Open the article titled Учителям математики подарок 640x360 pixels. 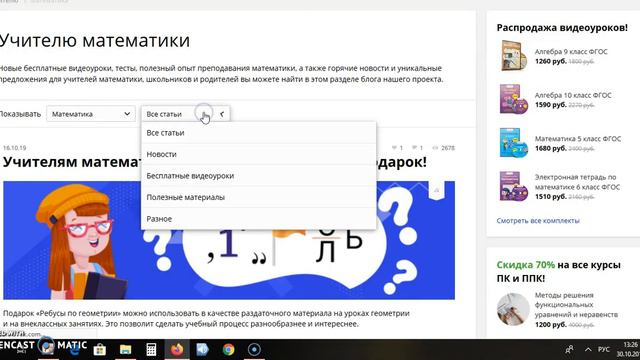215,162
